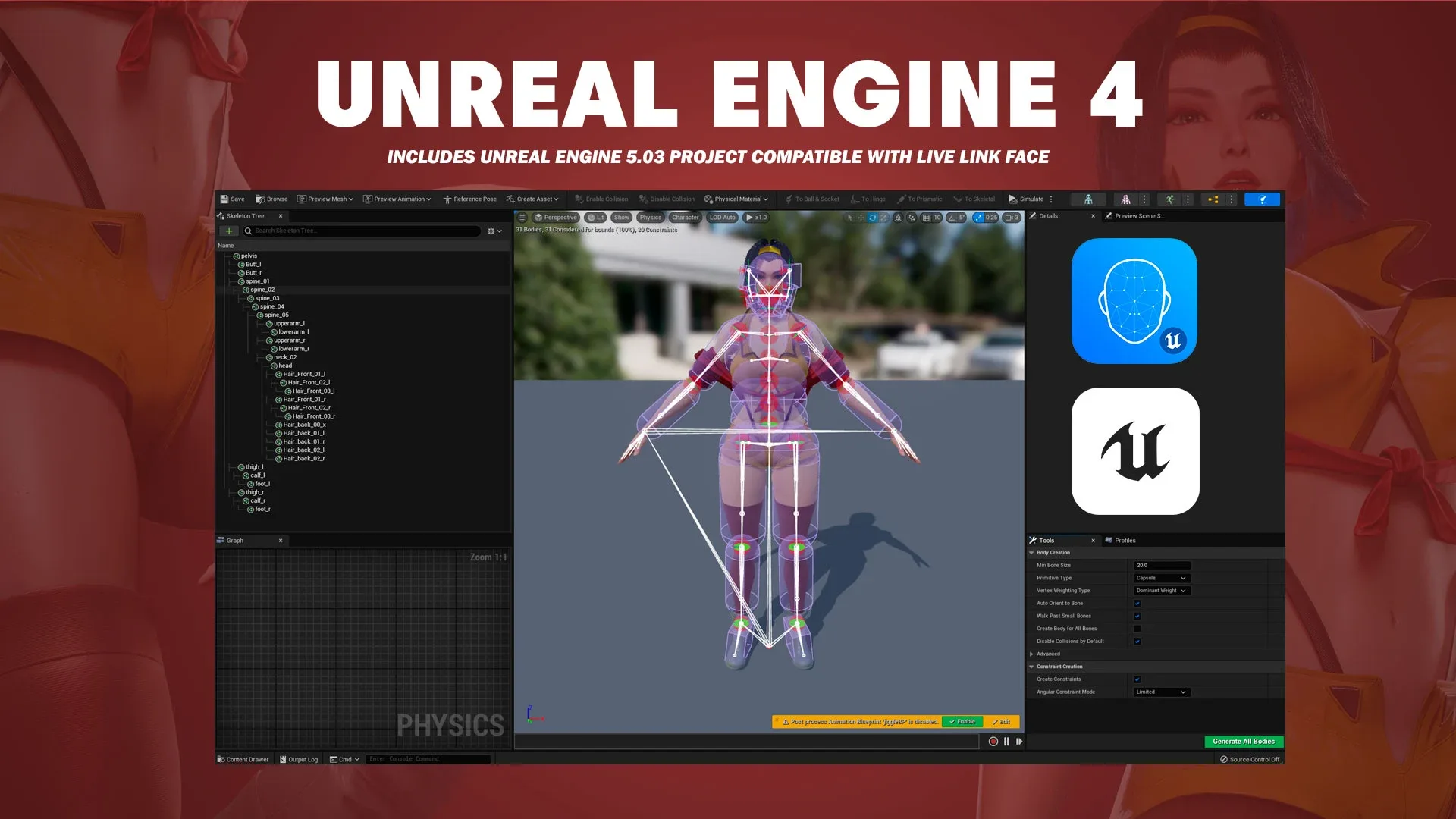
Task: Open the Animation mode running-figure icon
Action: (1169, 199)
